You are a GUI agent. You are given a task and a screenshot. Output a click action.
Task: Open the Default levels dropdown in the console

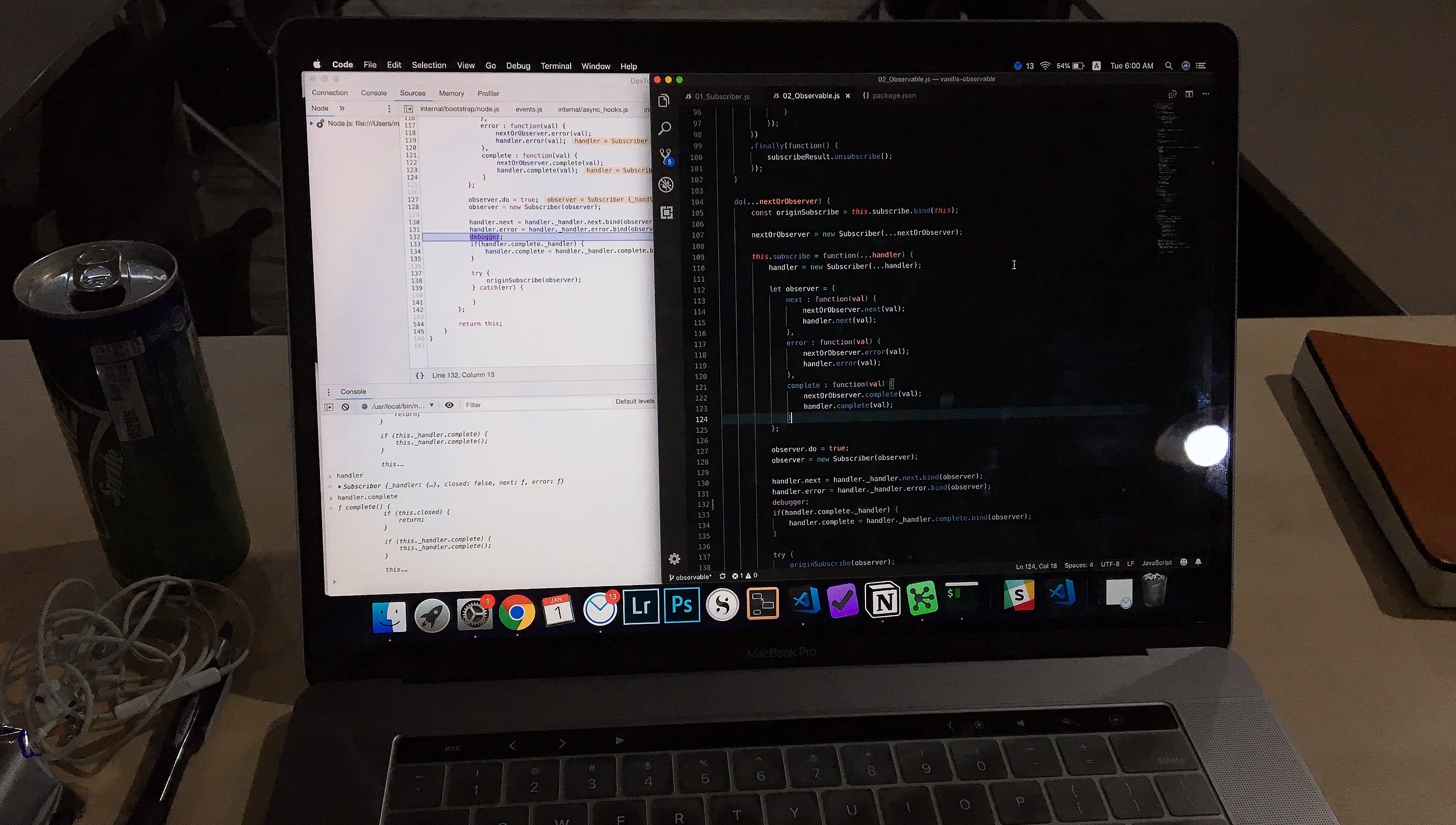click(634, 401)
